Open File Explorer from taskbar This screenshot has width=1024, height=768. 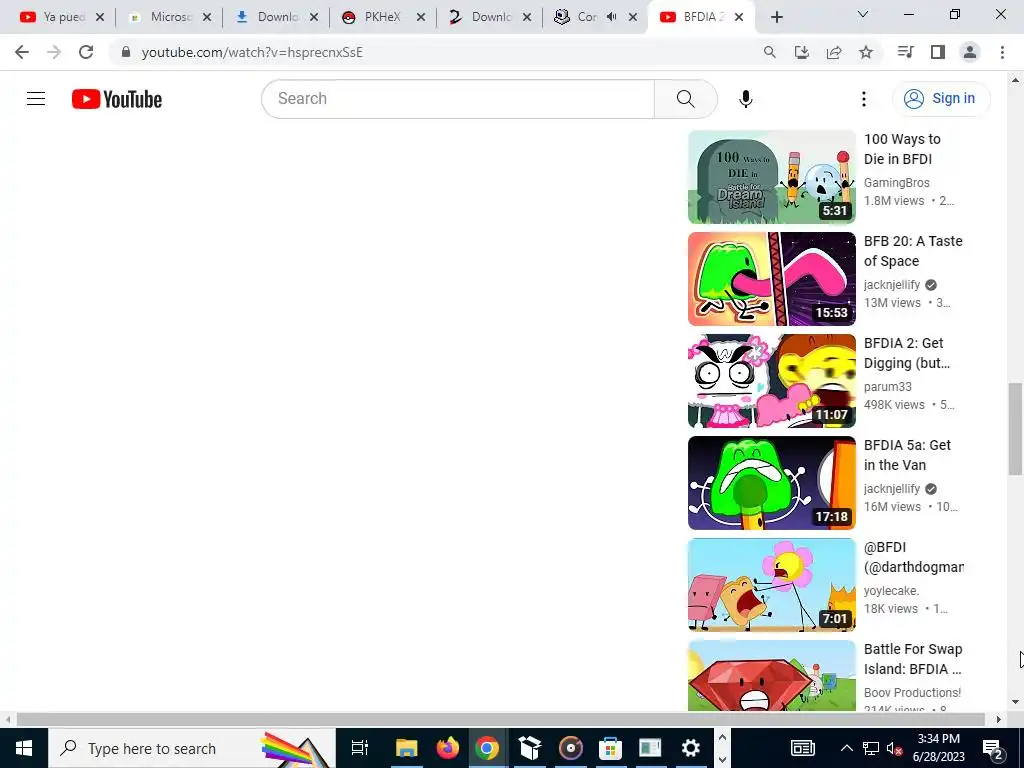coord(406,748)
